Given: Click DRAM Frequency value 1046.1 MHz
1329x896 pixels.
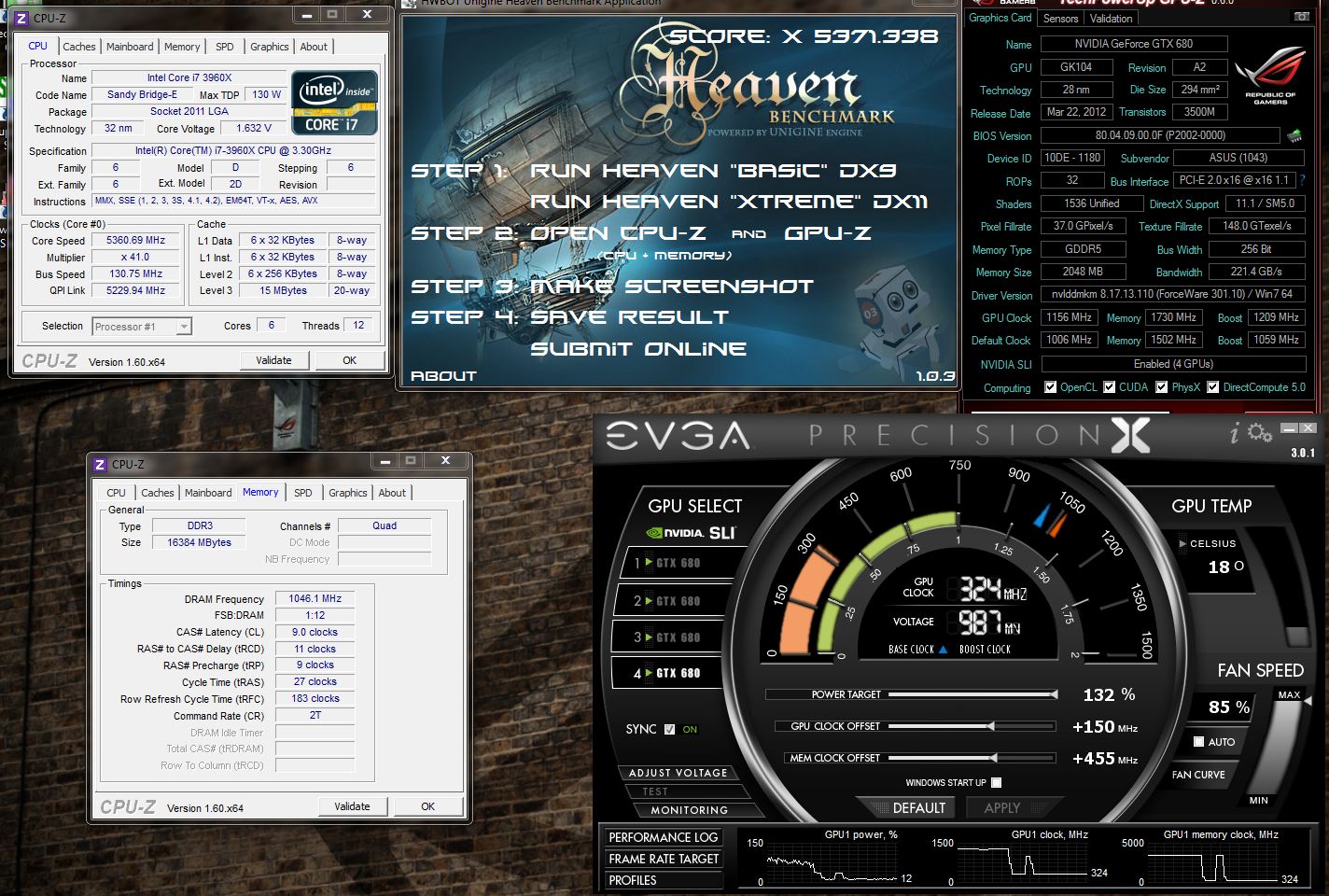Looking at the screenshot, I should pos(315,598).
